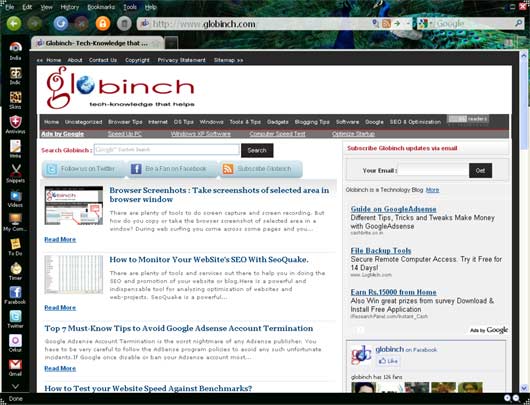Image resolution: width=530 pixels, height=405 pixels.
Task: Open the Skins sidebar shortcut
Action: pos(15,100)
